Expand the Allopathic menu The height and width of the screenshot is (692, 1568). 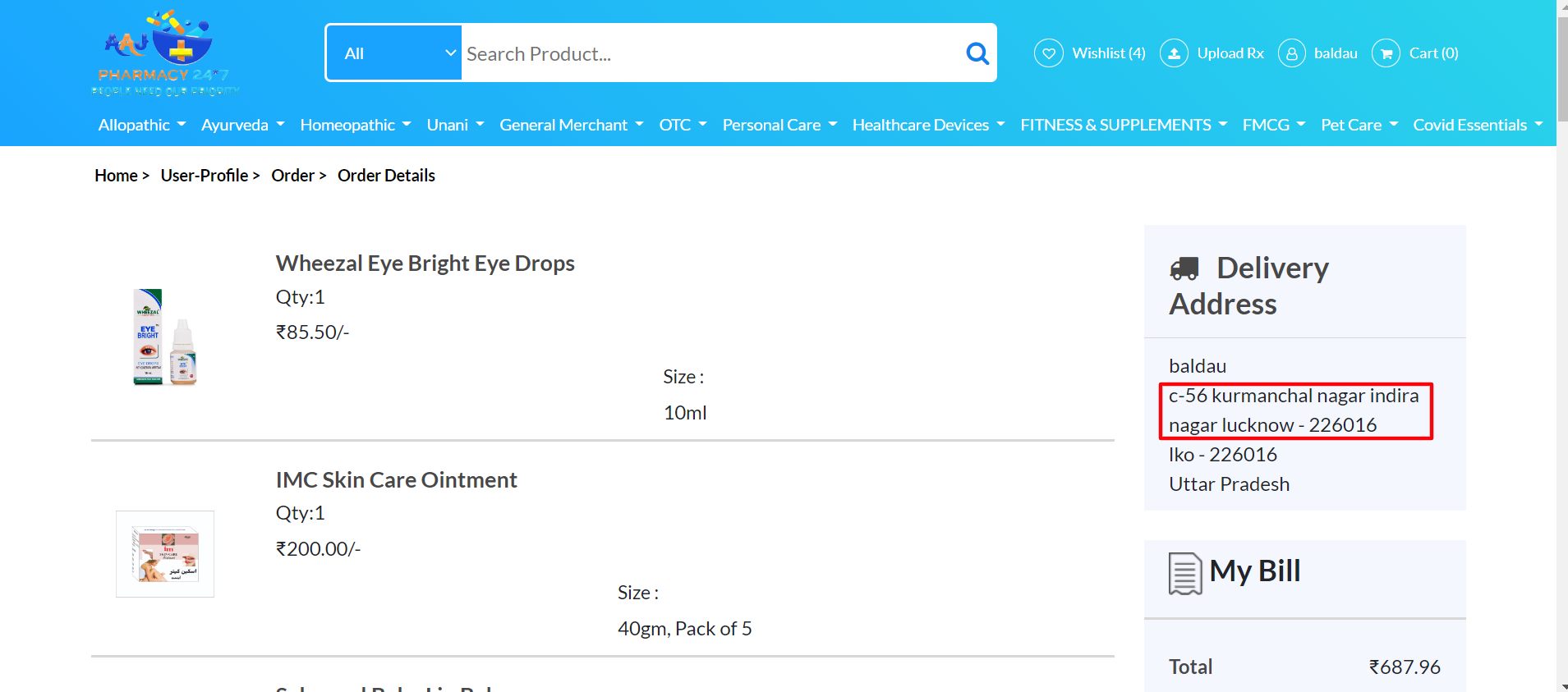point(142,125)
